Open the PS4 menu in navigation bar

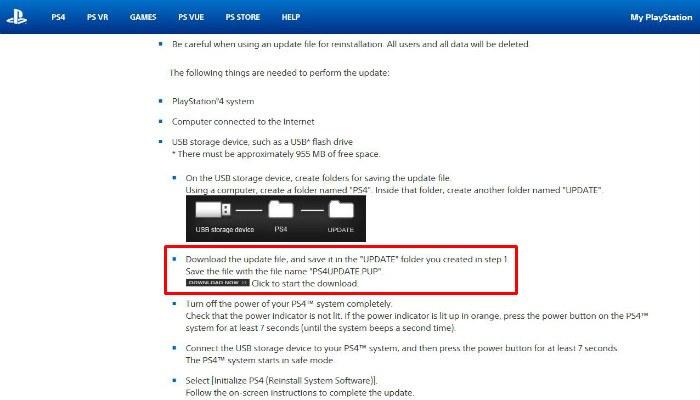58,17
